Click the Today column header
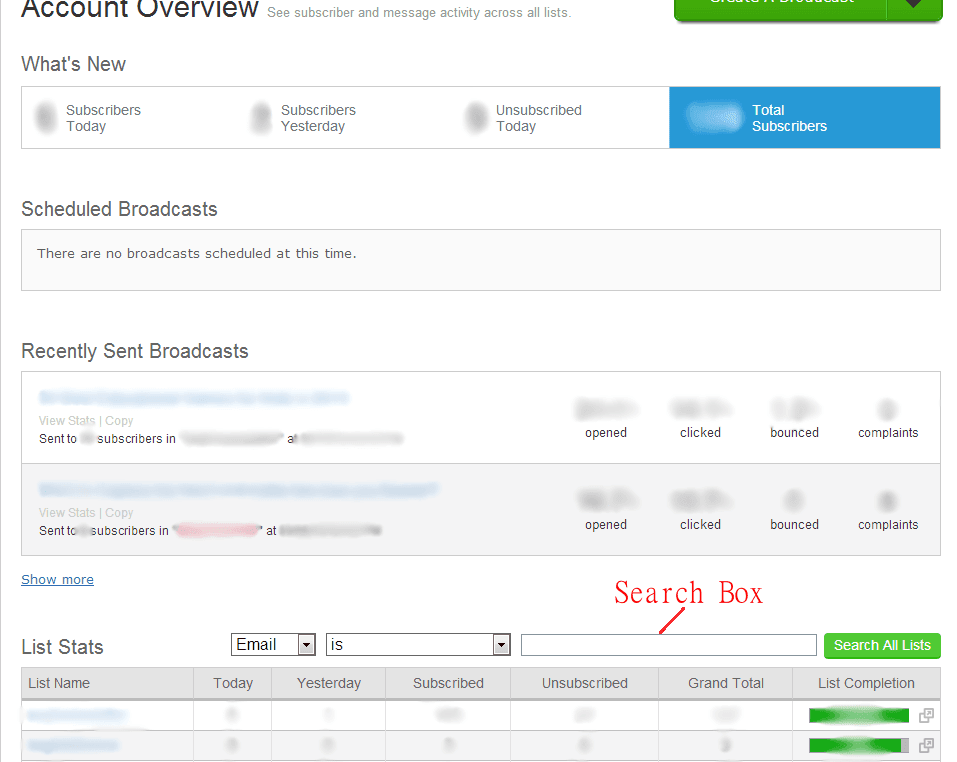The height and width of the screenshot is (762, 957). 233,683
